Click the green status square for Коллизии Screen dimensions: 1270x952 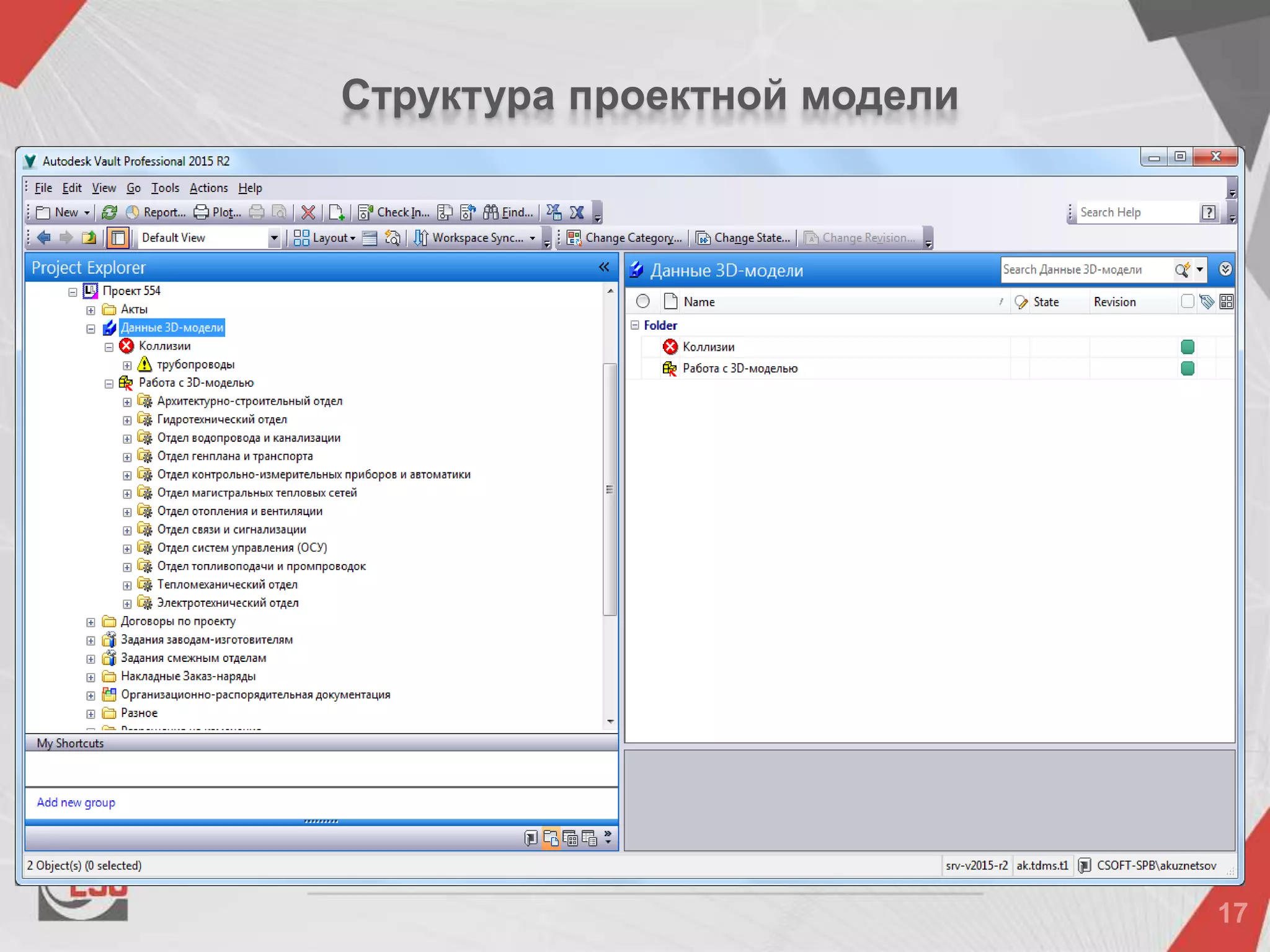[x=1188, y=347]
